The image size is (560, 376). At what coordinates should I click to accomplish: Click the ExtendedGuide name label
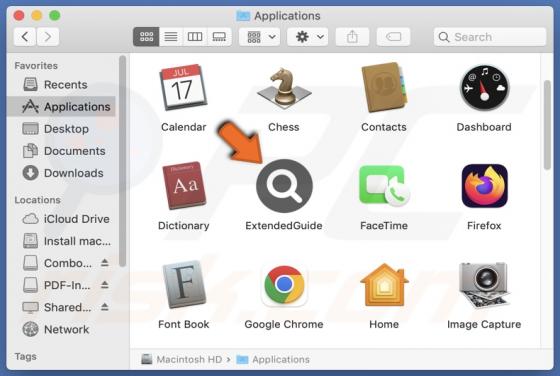point(284,226)
